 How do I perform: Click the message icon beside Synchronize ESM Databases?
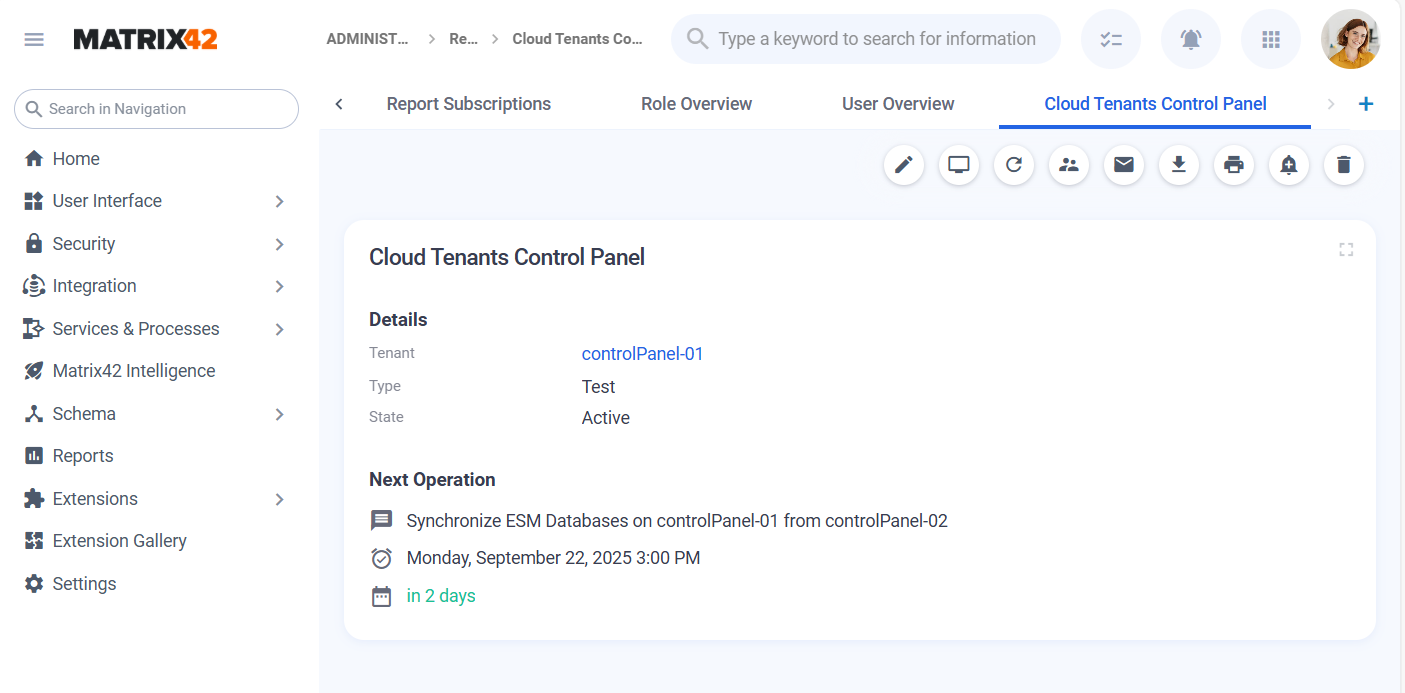tap(381, 521)
